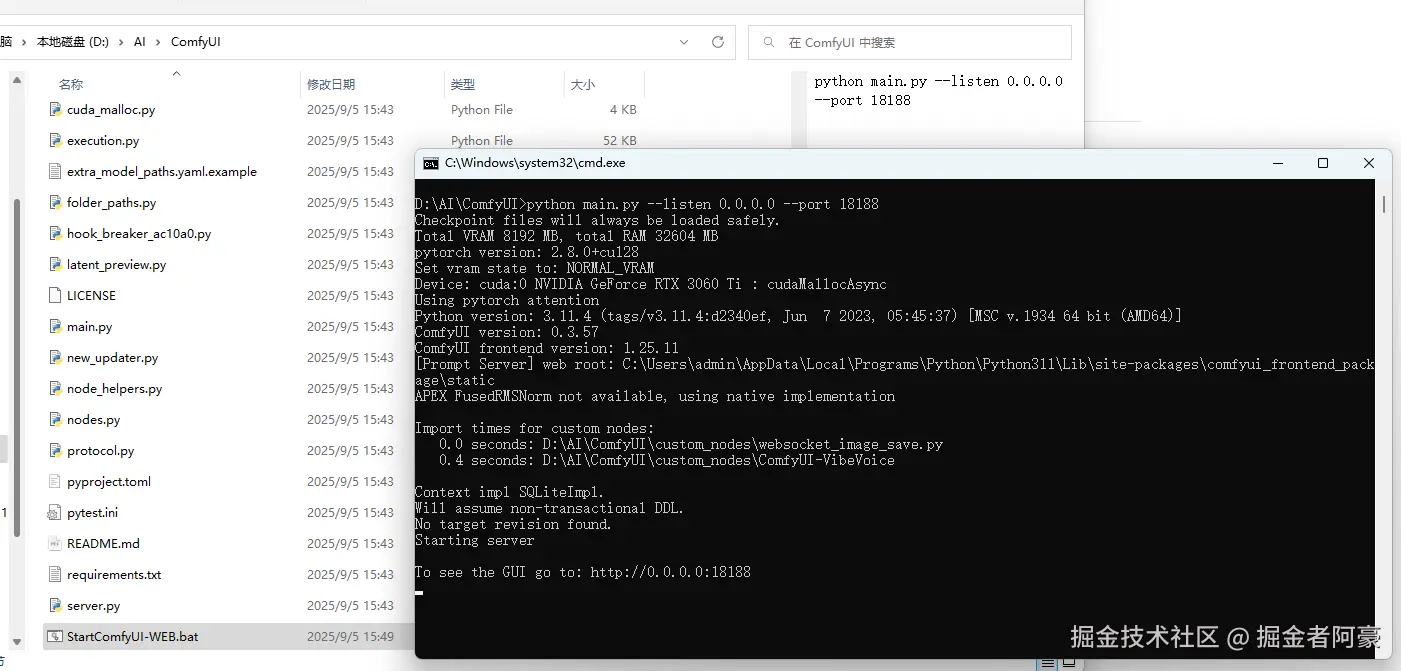Viewport: 1401px width, 671px height.
Task: Go to the AI folder breadcrumb
Action: [140, 42]
